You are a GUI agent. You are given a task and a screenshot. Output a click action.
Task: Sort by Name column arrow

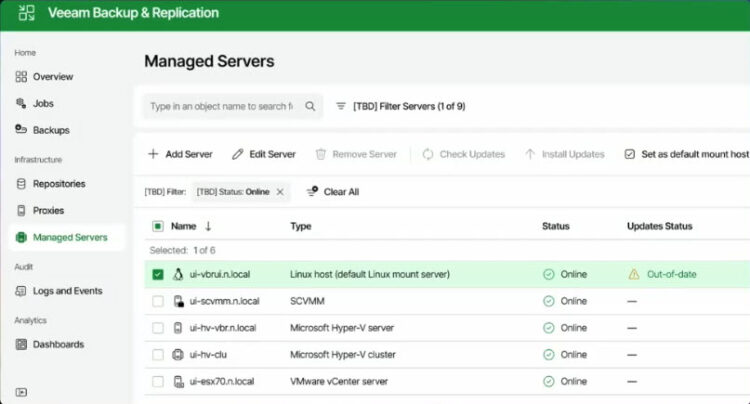(208, 227)
